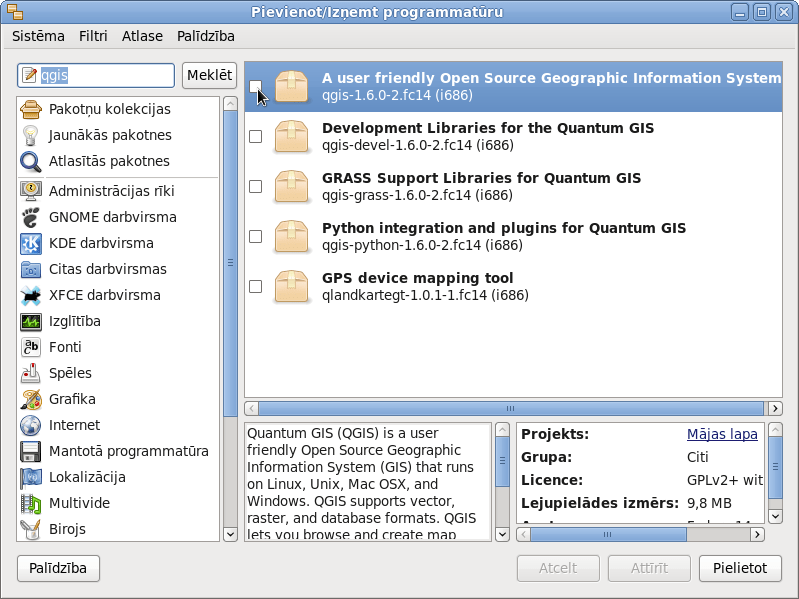Click the Atcelt button

click(558, 568)
